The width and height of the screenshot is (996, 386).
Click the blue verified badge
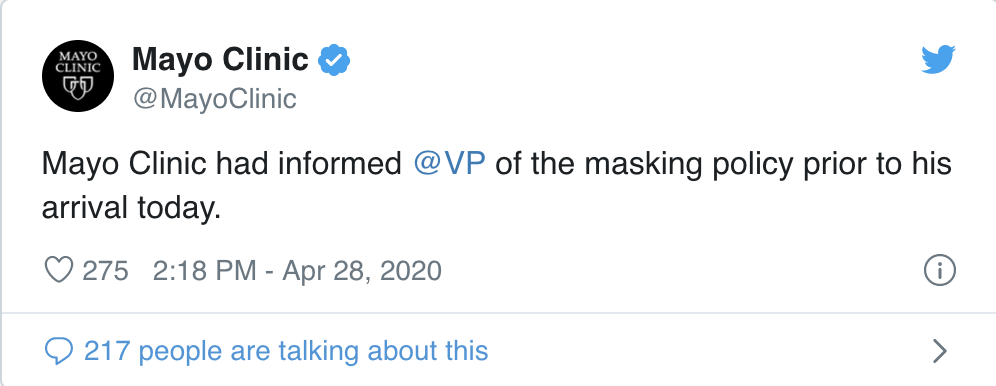333,60
